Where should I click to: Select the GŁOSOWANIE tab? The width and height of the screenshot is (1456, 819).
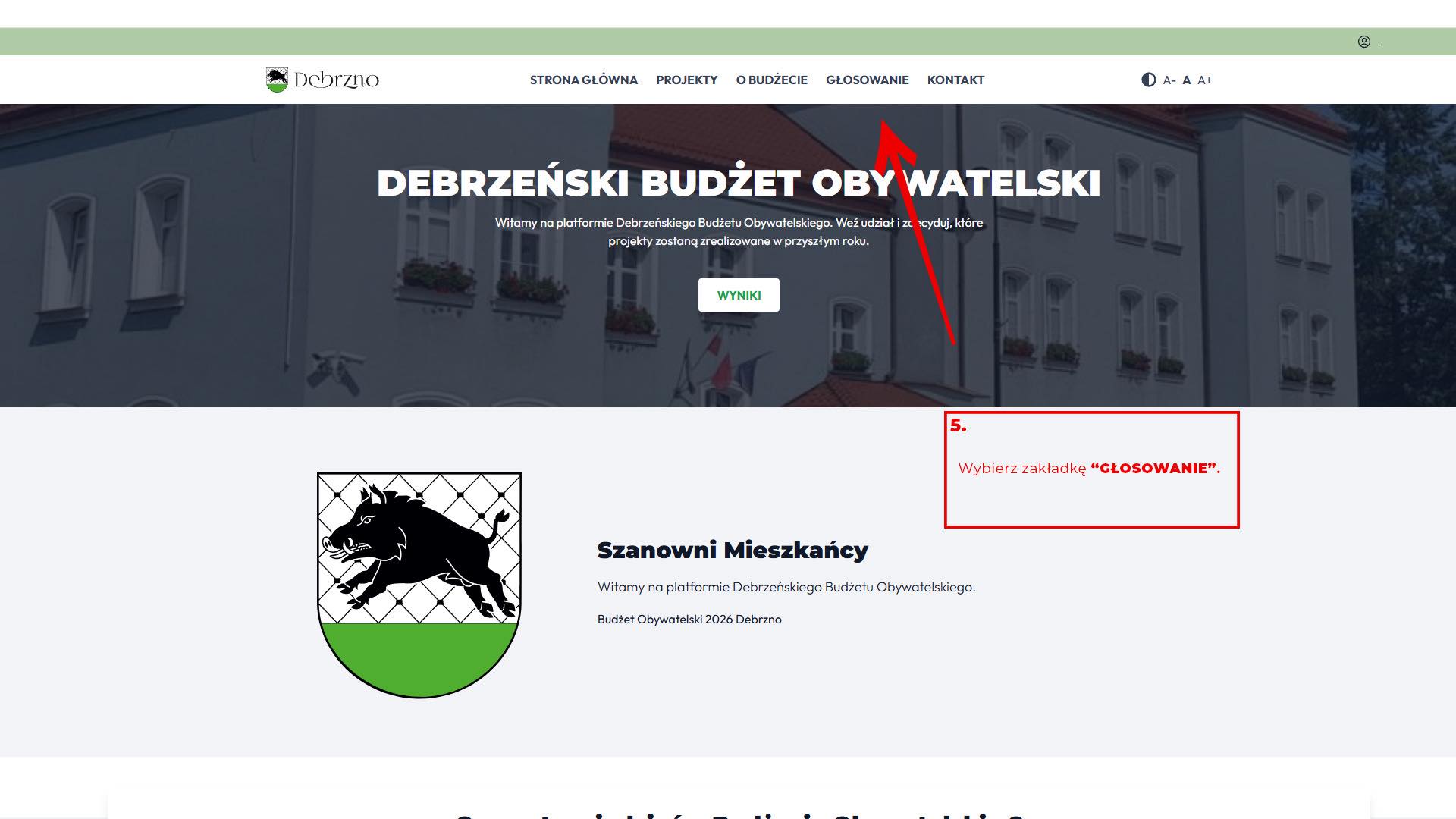[867, 80]
